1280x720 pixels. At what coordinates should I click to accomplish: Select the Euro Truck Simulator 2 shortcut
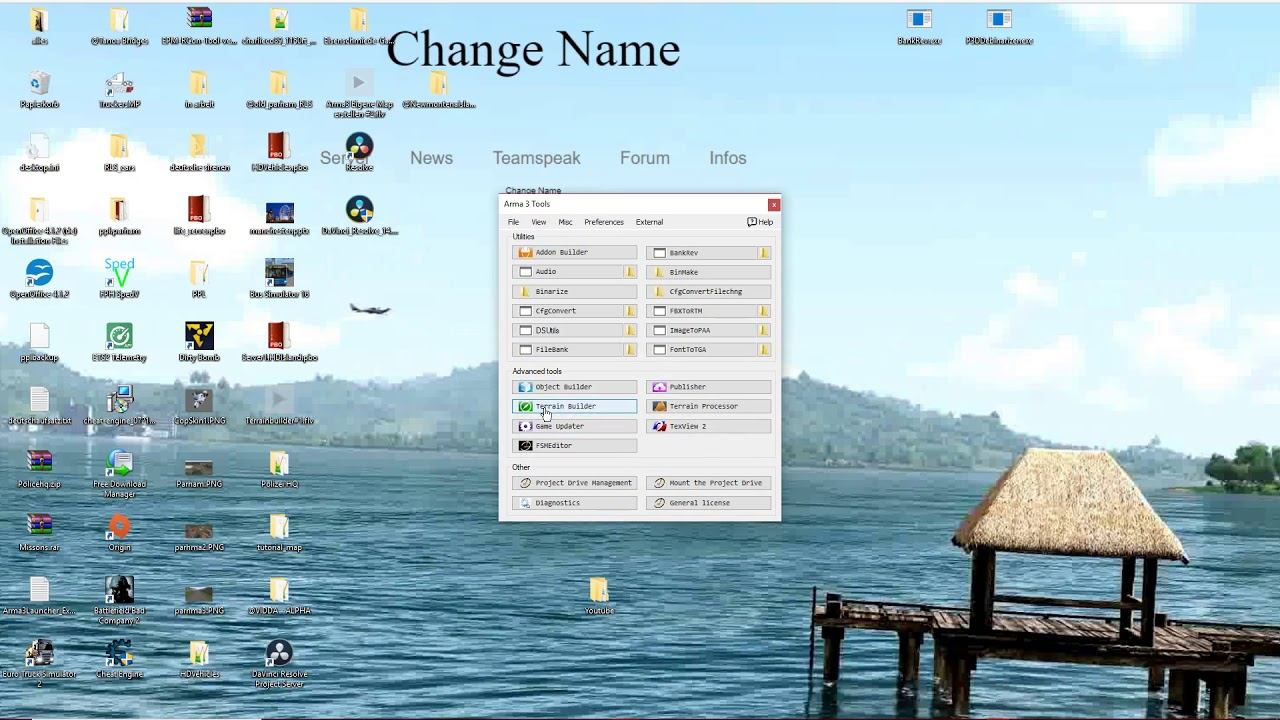[39, 663]
